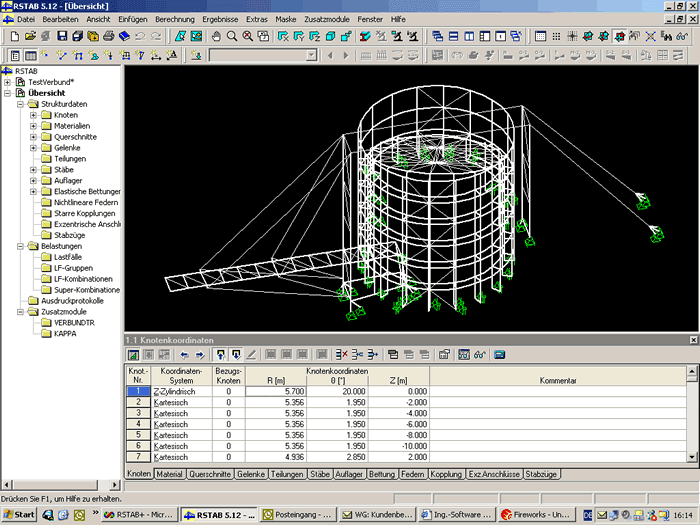
Task: Click the table's vertical scrollbar down arrow
Action: [693, 458]
